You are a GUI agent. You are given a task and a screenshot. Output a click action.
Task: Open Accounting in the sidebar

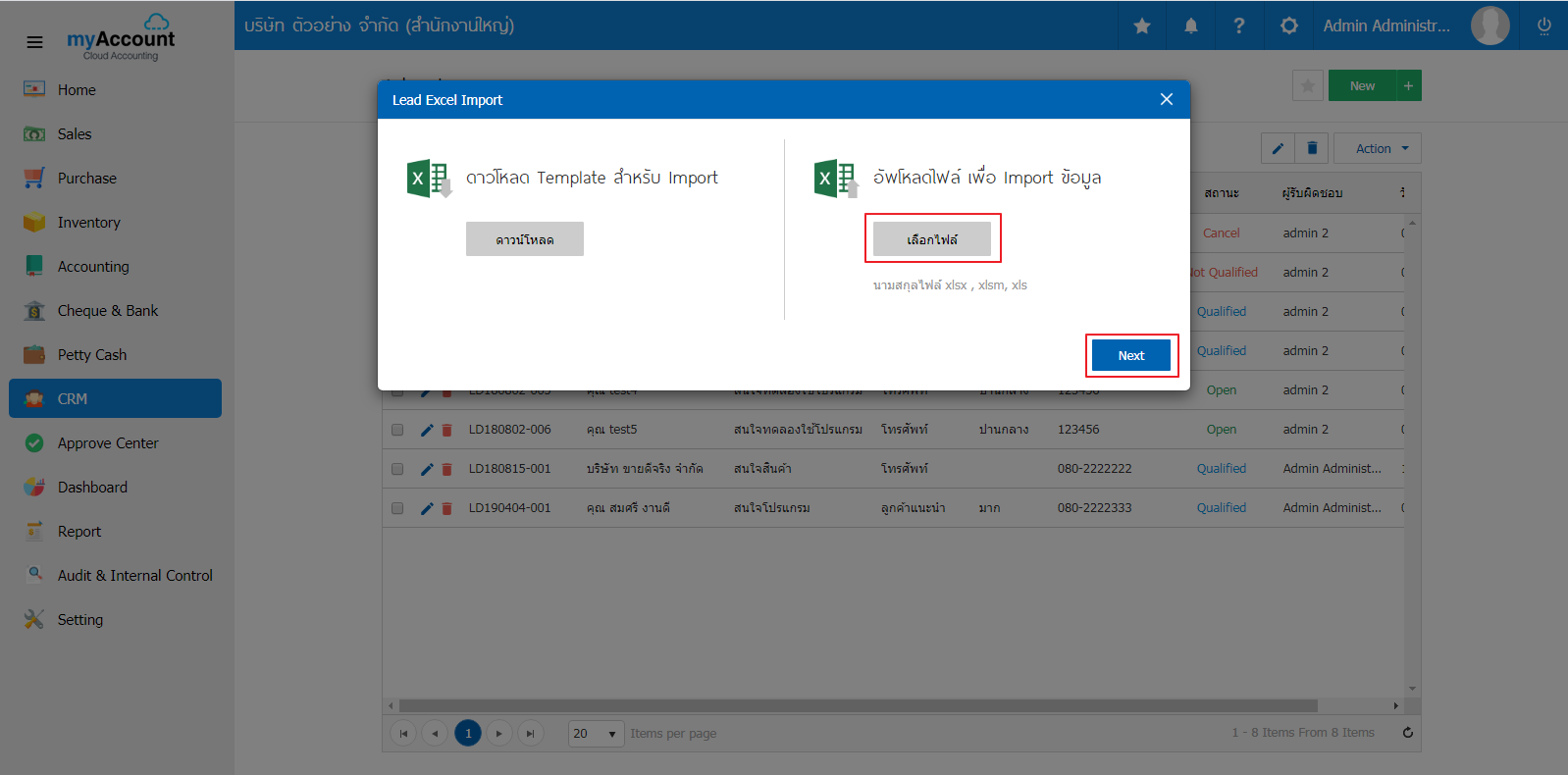click(x=116, y=266)
